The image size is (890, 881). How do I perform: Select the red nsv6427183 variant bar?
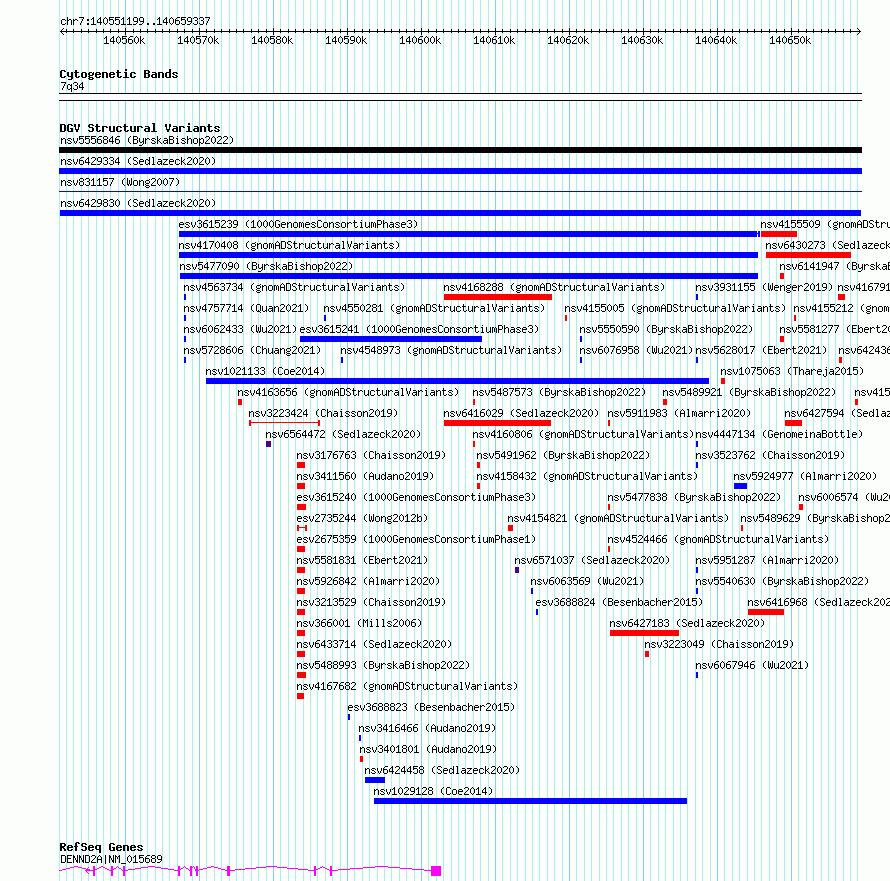coord(644,633)
